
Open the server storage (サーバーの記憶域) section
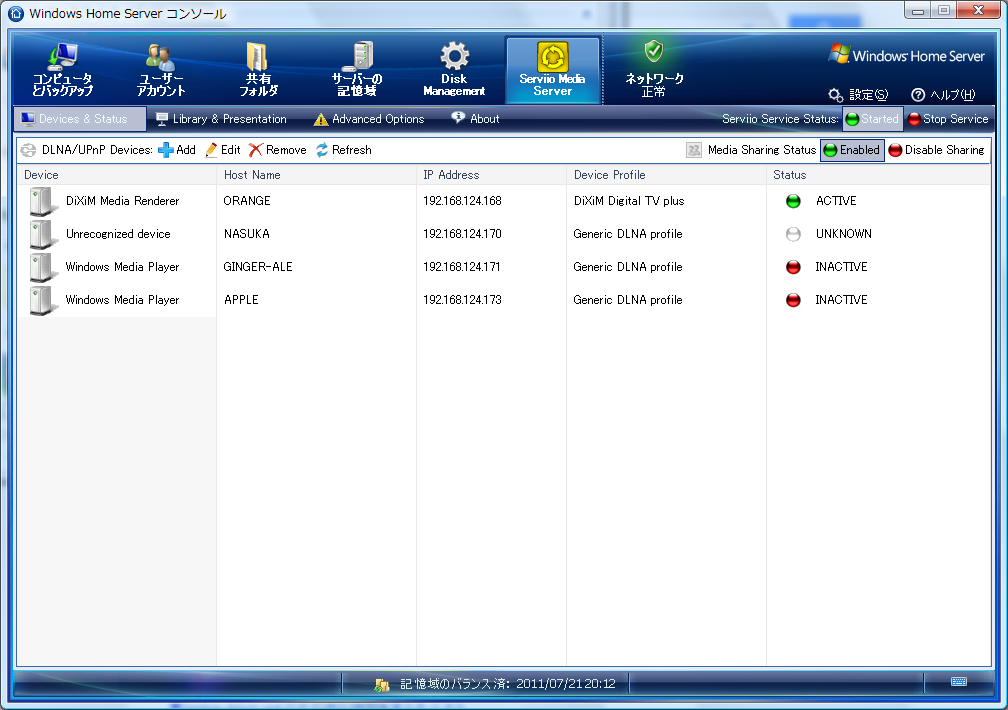point(357,70)
